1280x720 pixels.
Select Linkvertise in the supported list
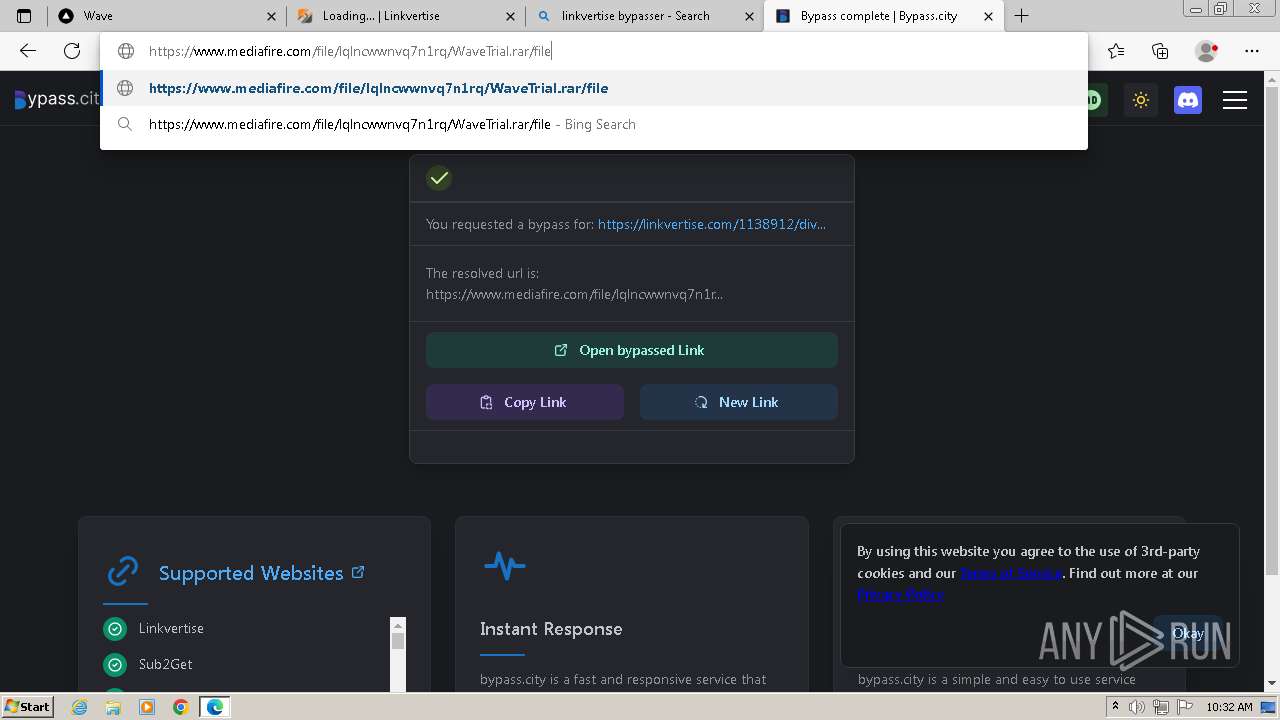pos(171,628)
